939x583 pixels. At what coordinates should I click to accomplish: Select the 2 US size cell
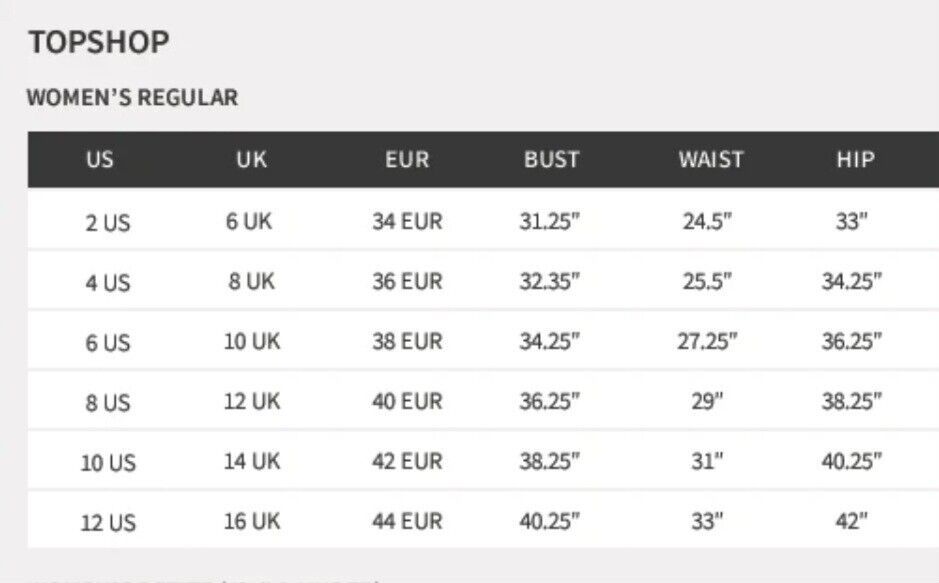click(x=108, y=223)
